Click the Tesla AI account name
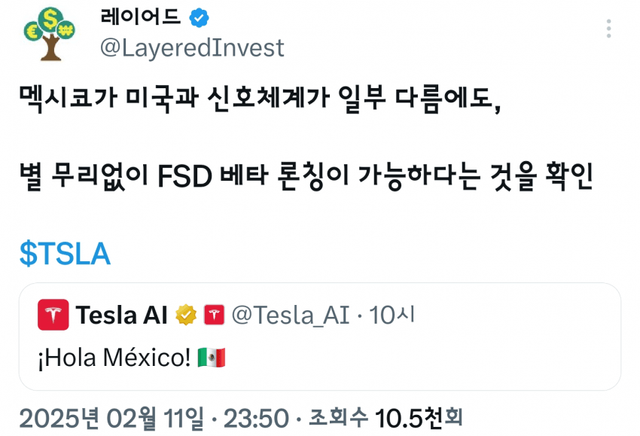Image resolution: width=640 pixels, height=436 pixels. 123,315
